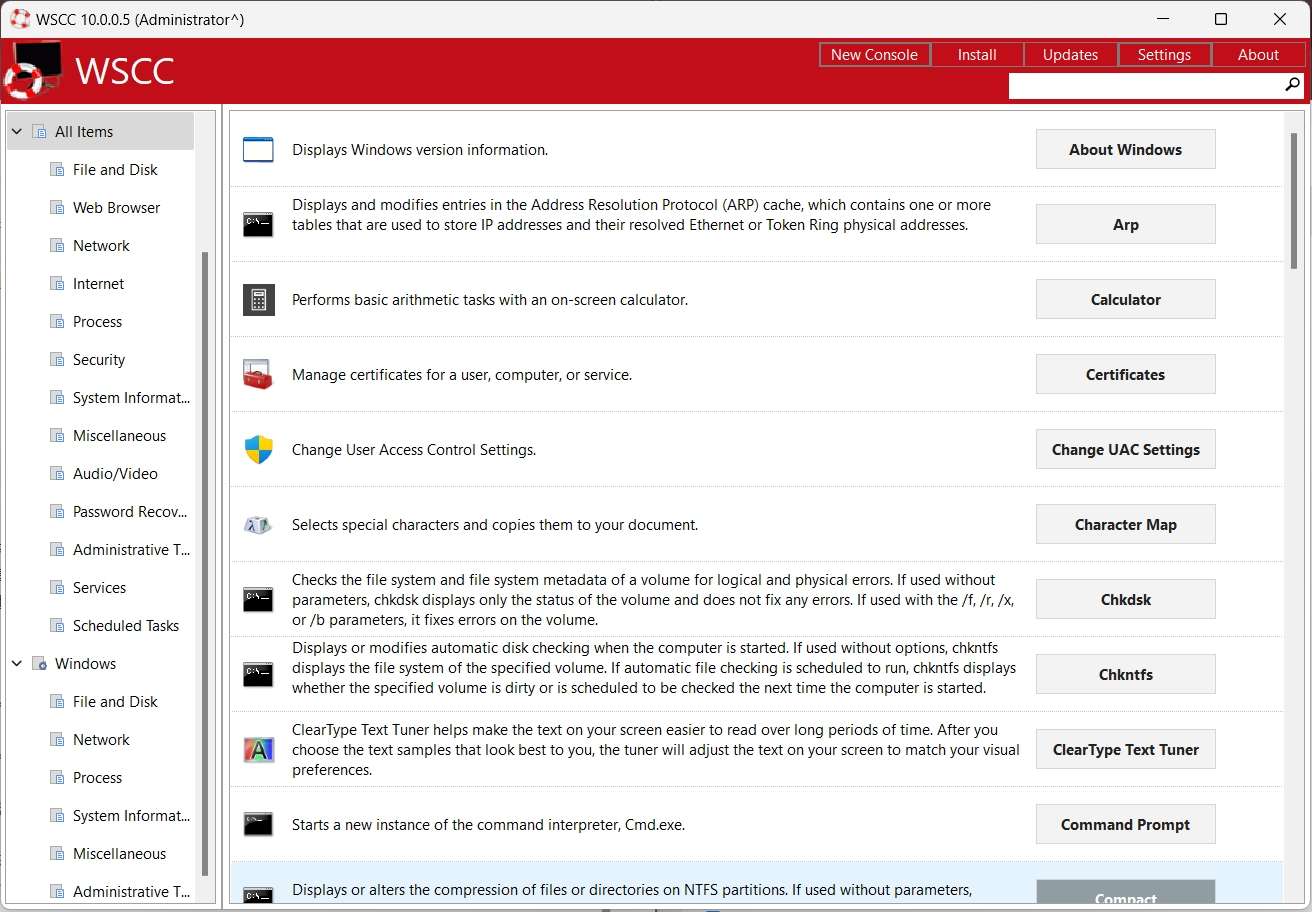Select All Items in the tree
This screenshot has height=912, width=1312.
[x=100, y=132]
